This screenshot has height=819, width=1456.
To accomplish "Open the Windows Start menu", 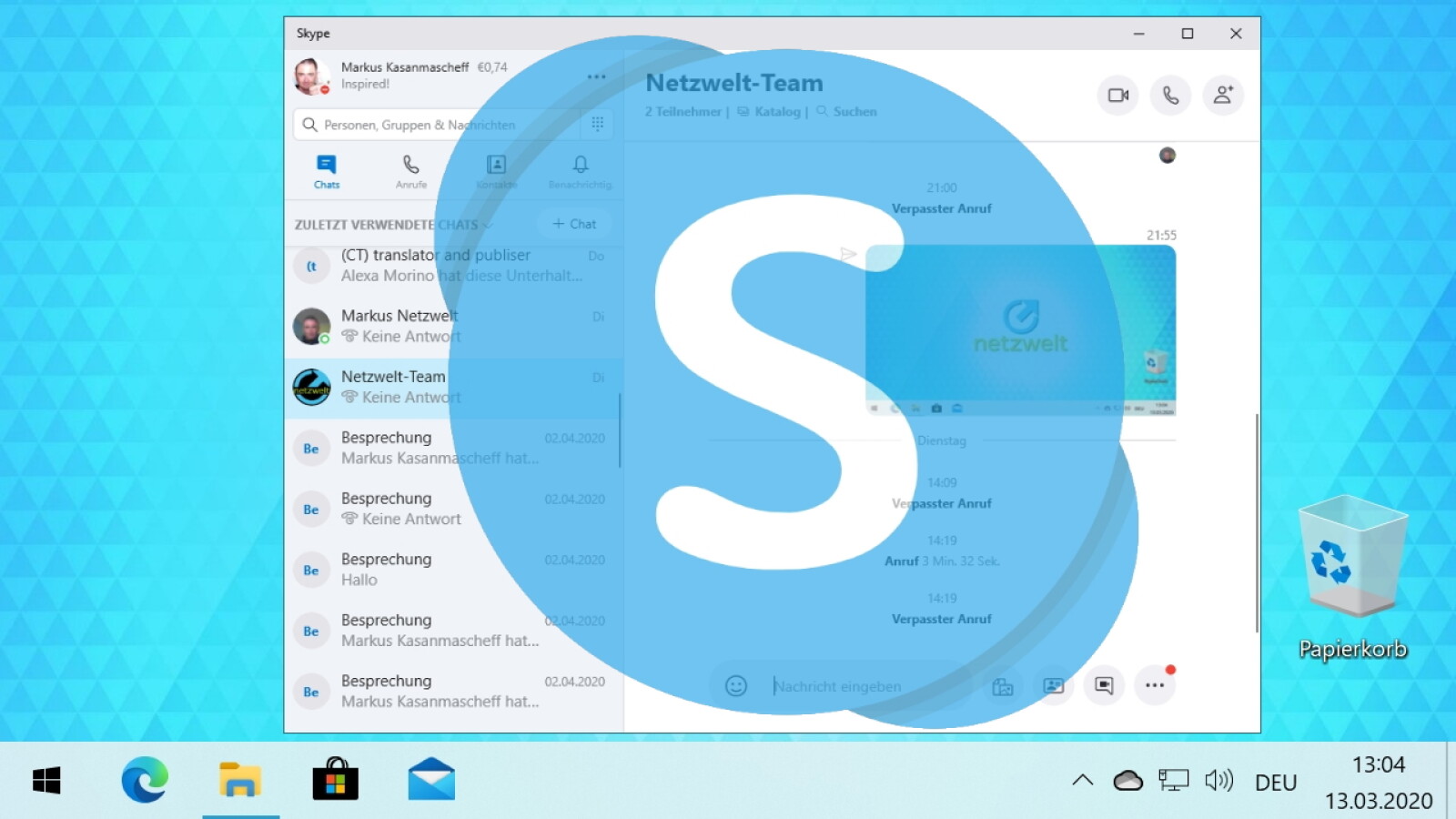I will click(x=46, y=781).
